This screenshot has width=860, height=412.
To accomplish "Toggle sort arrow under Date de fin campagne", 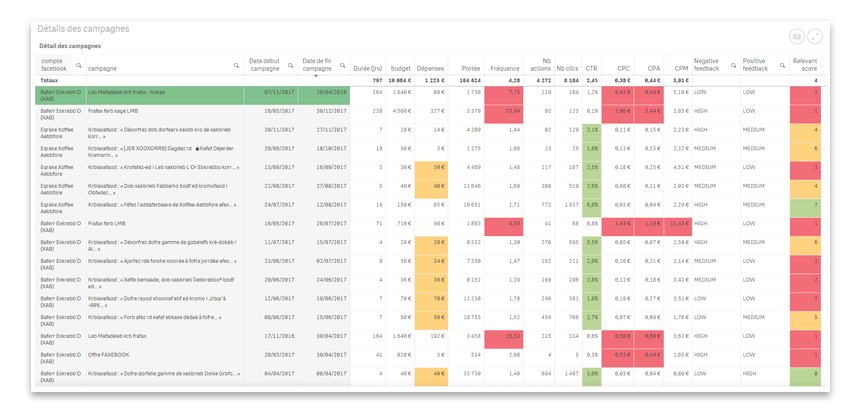I will coord(316,76).
